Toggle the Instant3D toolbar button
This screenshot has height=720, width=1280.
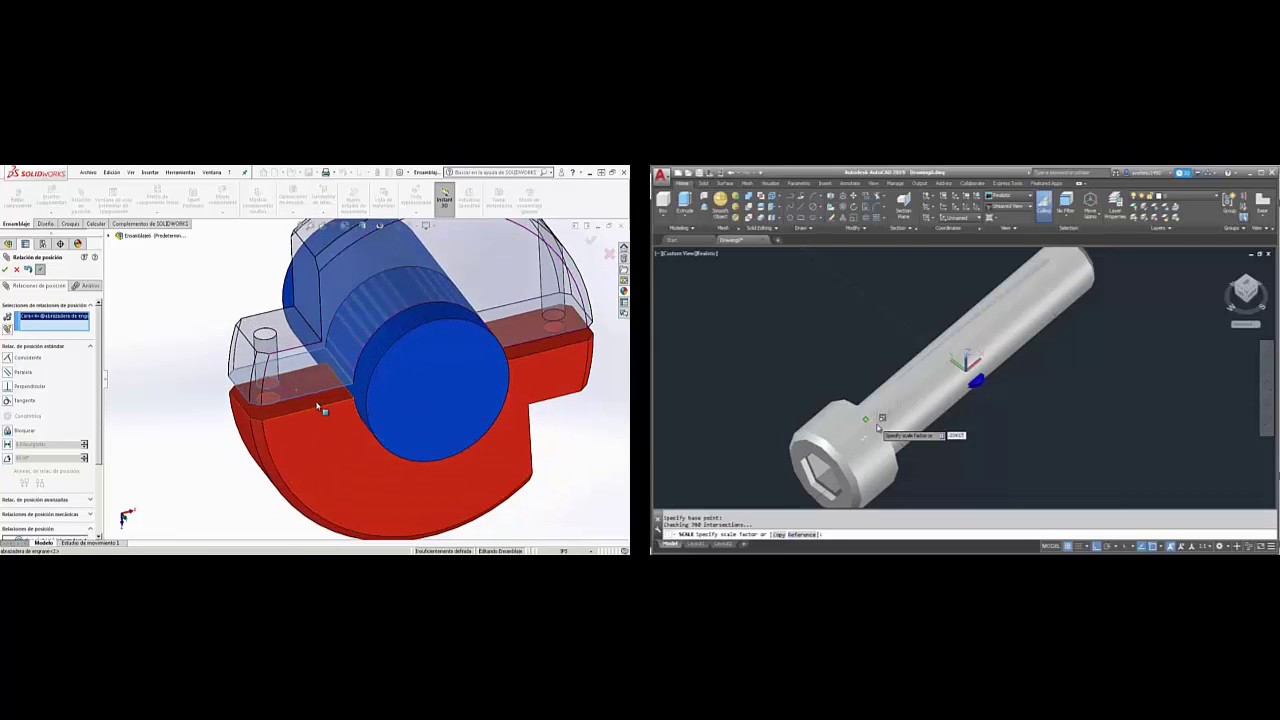pos(444,198)
